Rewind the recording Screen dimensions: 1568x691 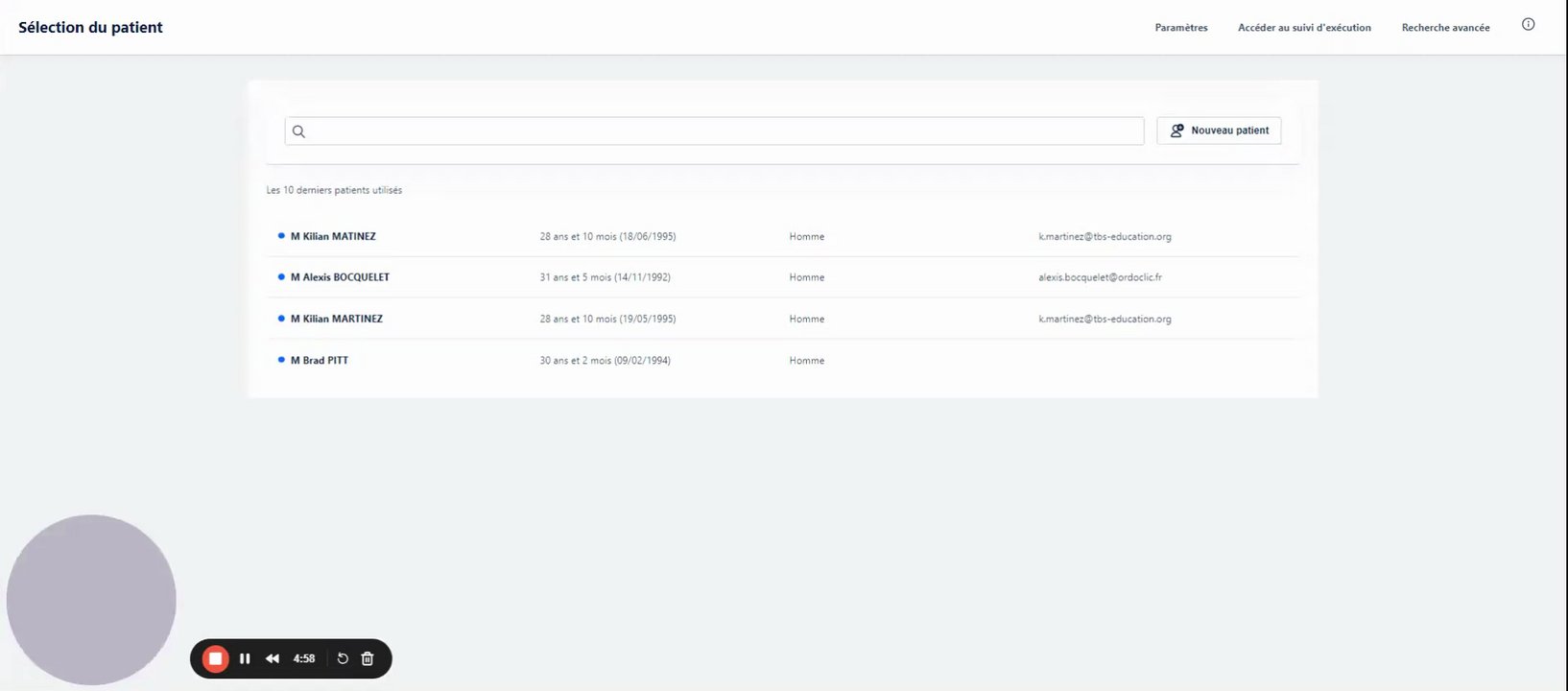(x=273, y=658)
